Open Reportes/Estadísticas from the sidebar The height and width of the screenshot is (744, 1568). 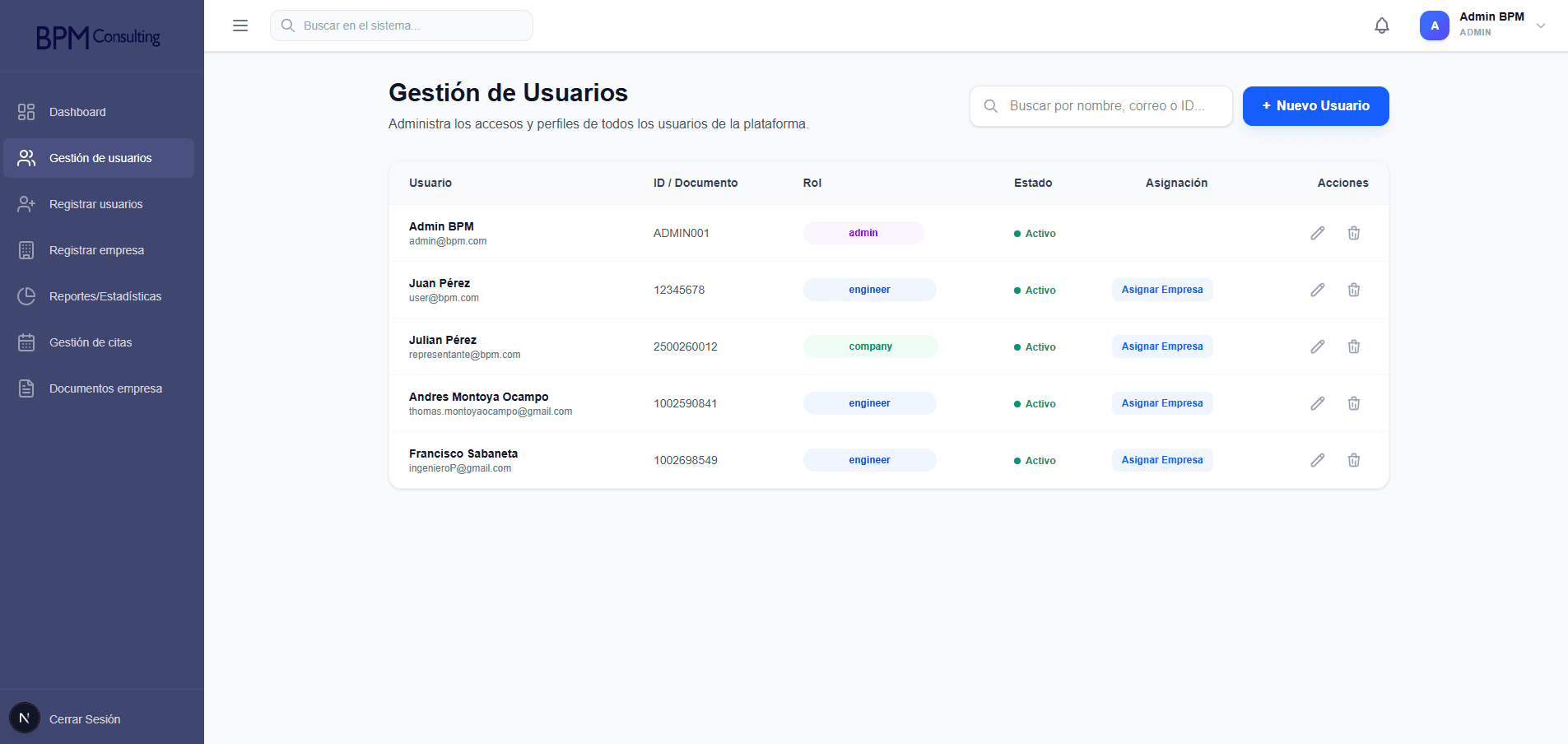(105, 295)
